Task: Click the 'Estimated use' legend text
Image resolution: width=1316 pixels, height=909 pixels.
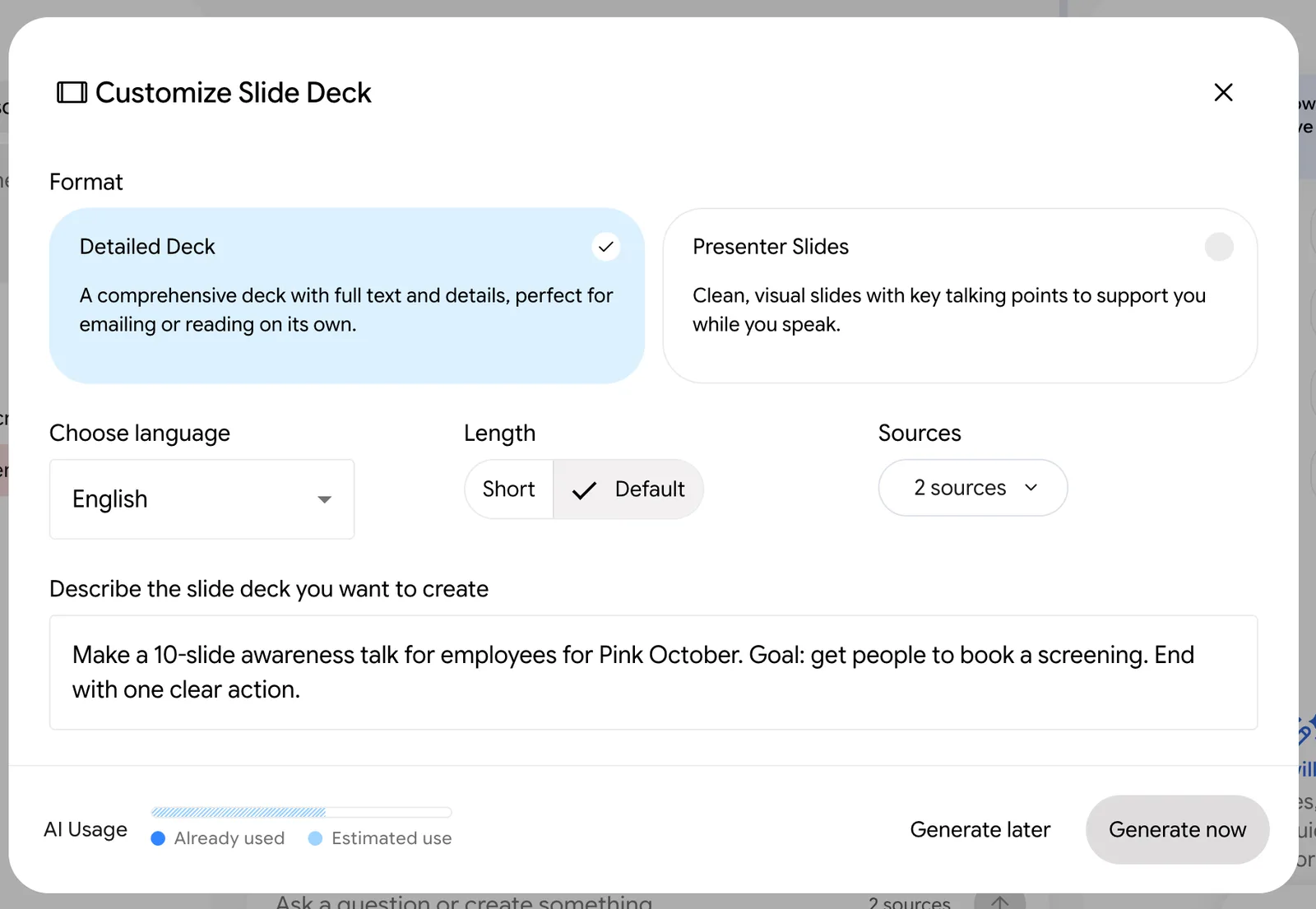Action: 392,838
